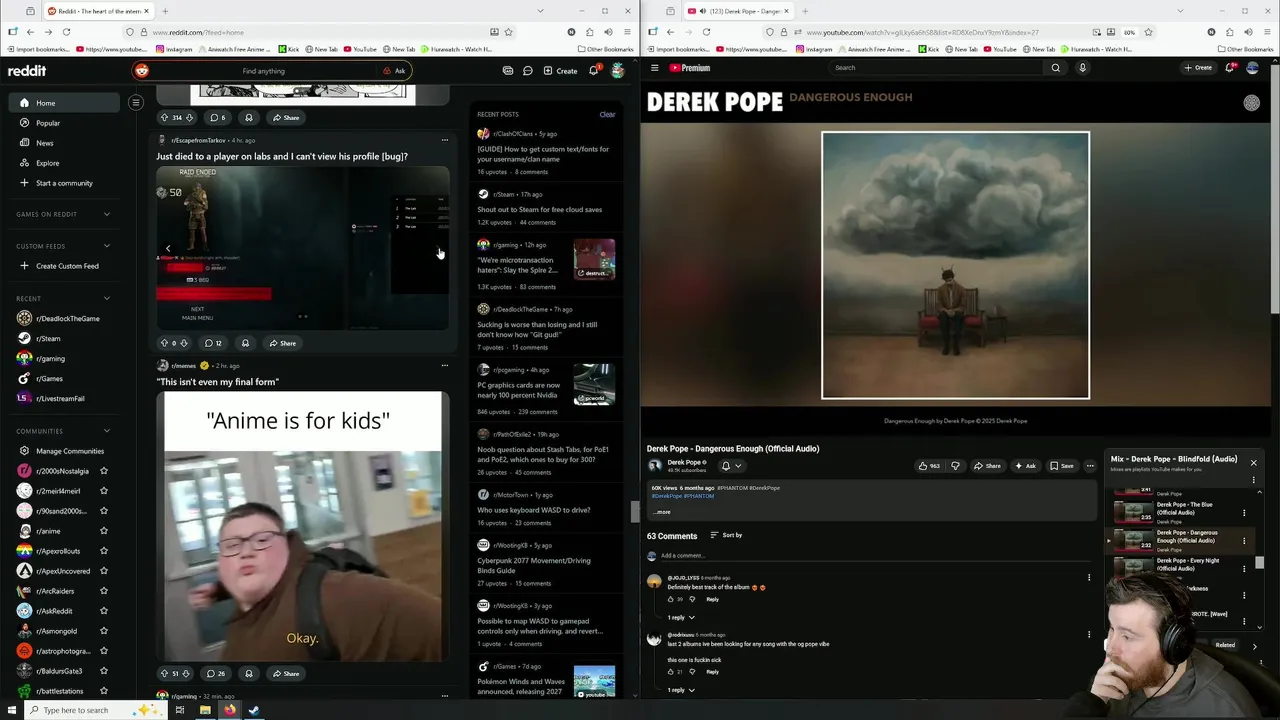Open Instagram bookmark in Reddit window
The image size is (1280, 720).
[x=175, y=49]
